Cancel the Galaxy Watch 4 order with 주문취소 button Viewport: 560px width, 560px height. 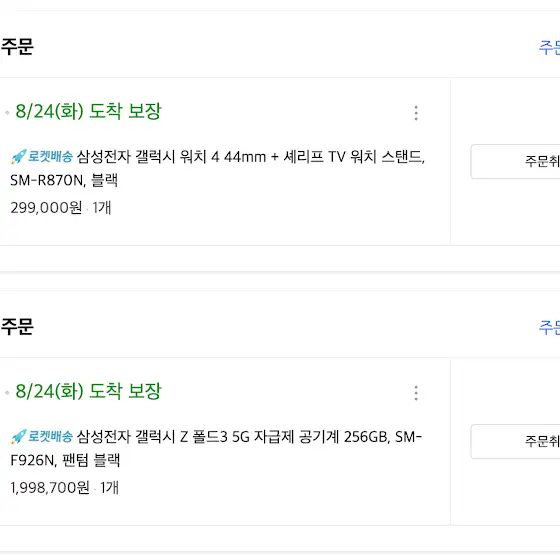(x=515, y=161)
